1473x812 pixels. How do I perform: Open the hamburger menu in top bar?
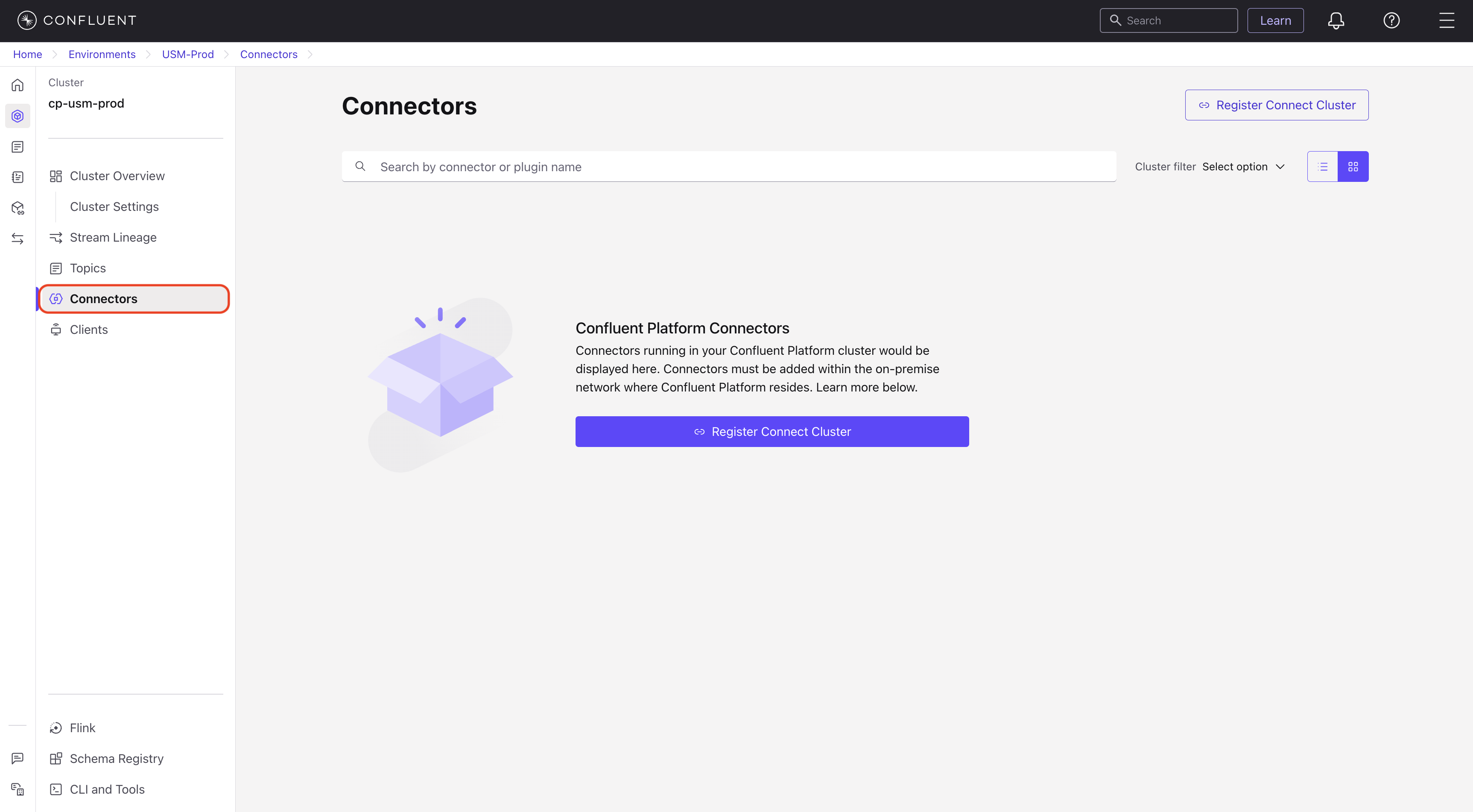click(1447, 20)
